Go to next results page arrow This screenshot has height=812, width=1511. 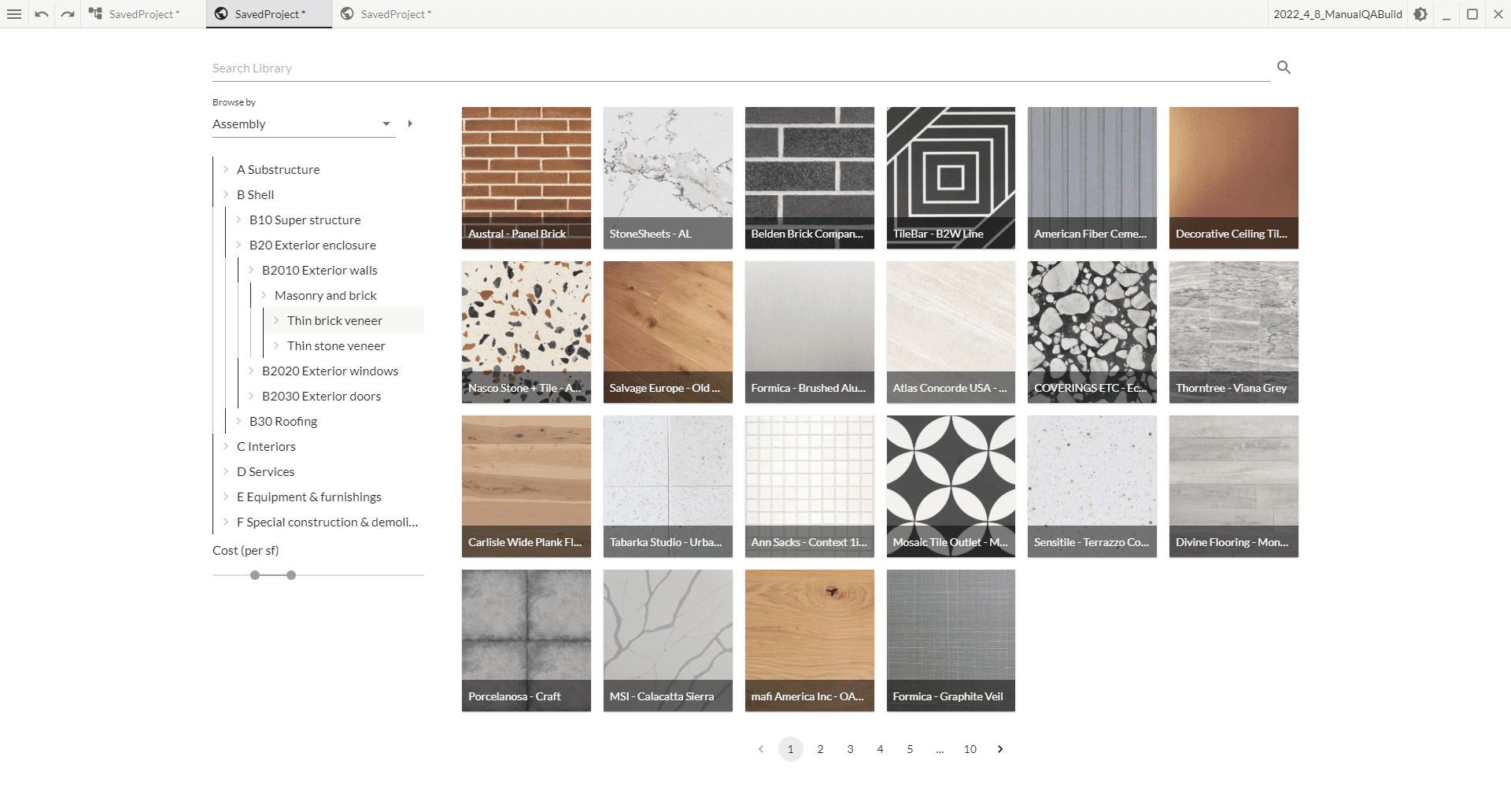(x=1000, y=749)
